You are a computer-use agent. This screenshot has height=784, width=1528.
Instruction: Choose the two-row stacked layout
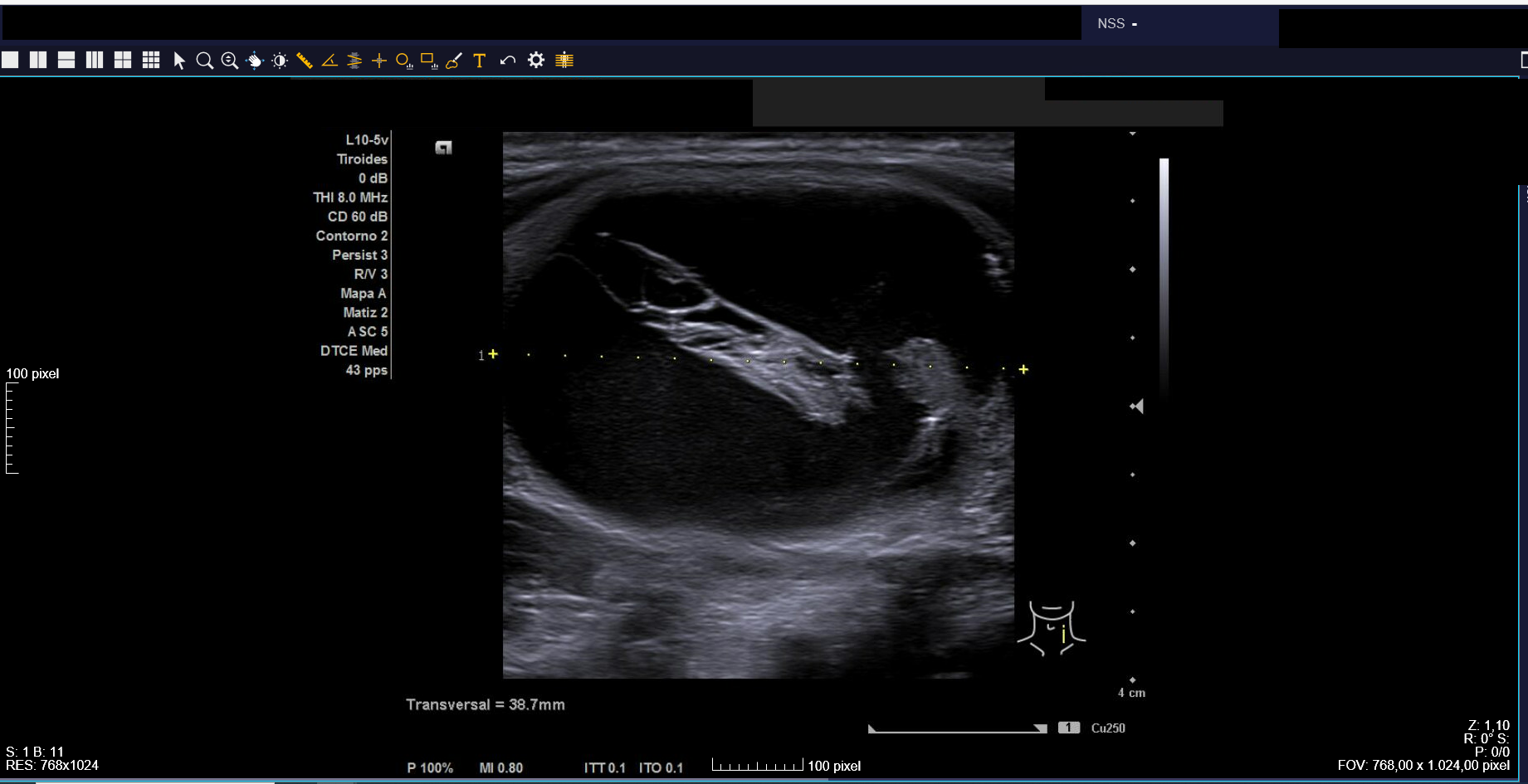click(x=66, y=60)
